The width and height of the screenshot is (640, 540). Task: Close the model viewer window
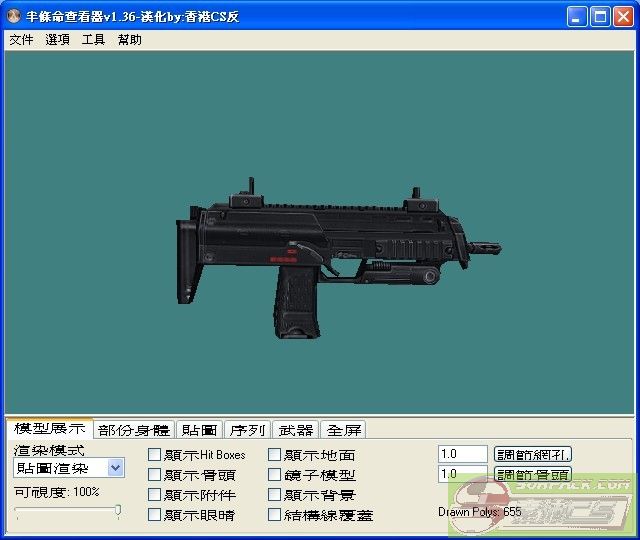(x=623, y=17)
